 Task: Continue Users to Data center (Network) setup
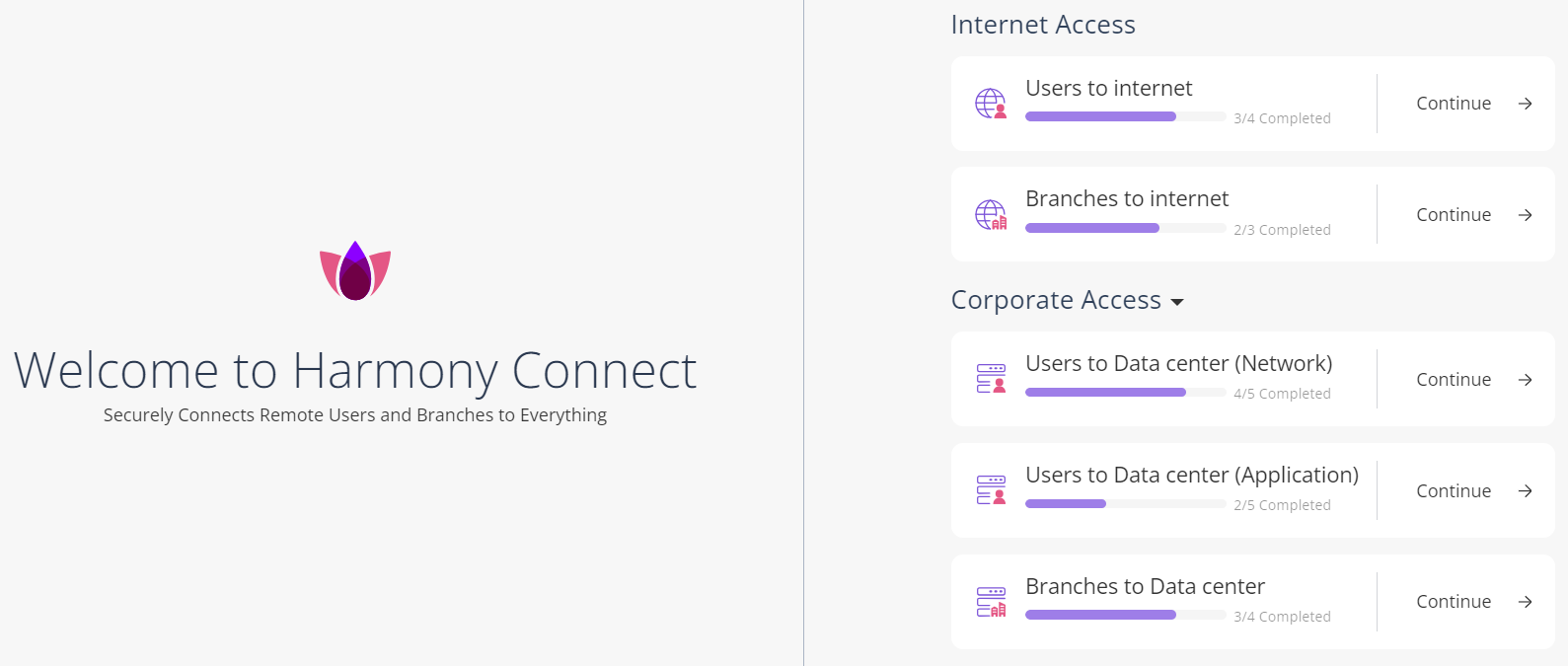click(1454, 380)
